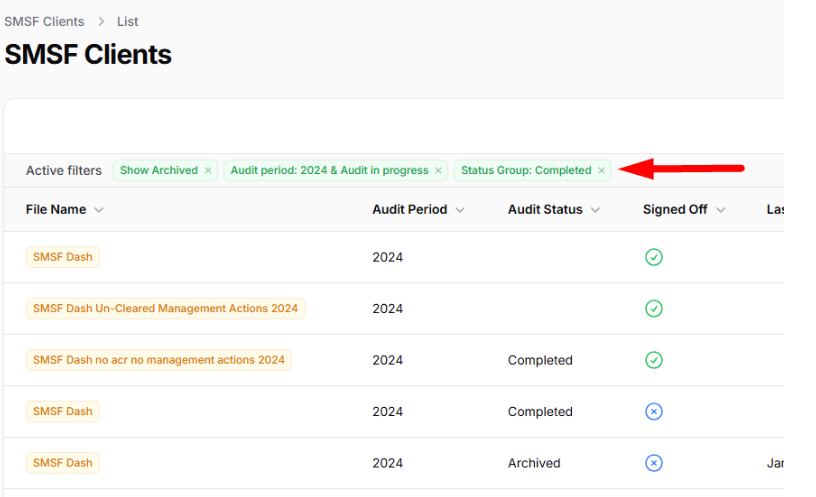Open SMSF Dash no acr no management actions 2024

pyautogui.click(x=159, y=360)
